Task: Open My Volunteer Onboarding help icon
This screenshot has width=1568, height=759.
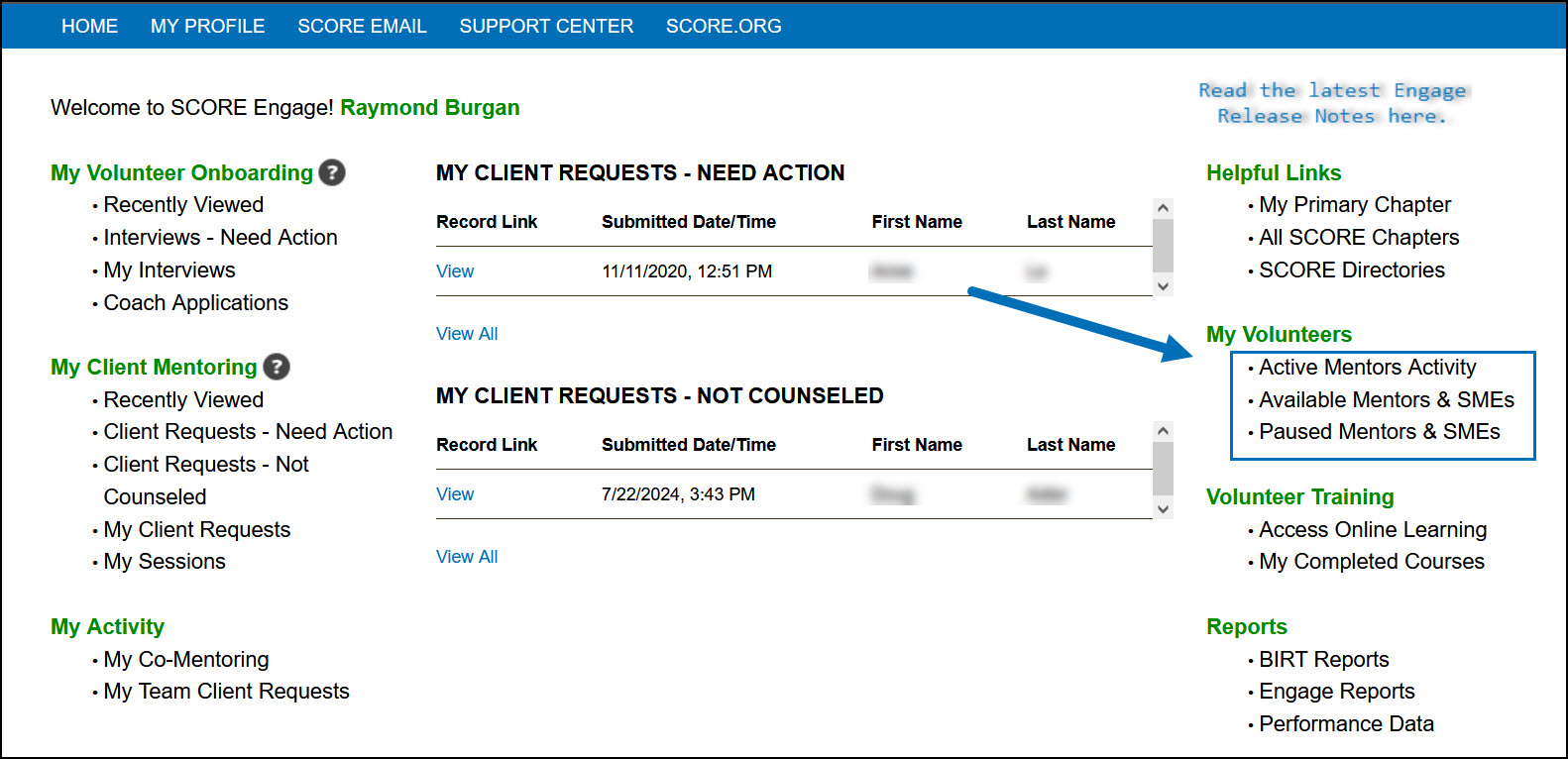Action: [x=332, y=172]
